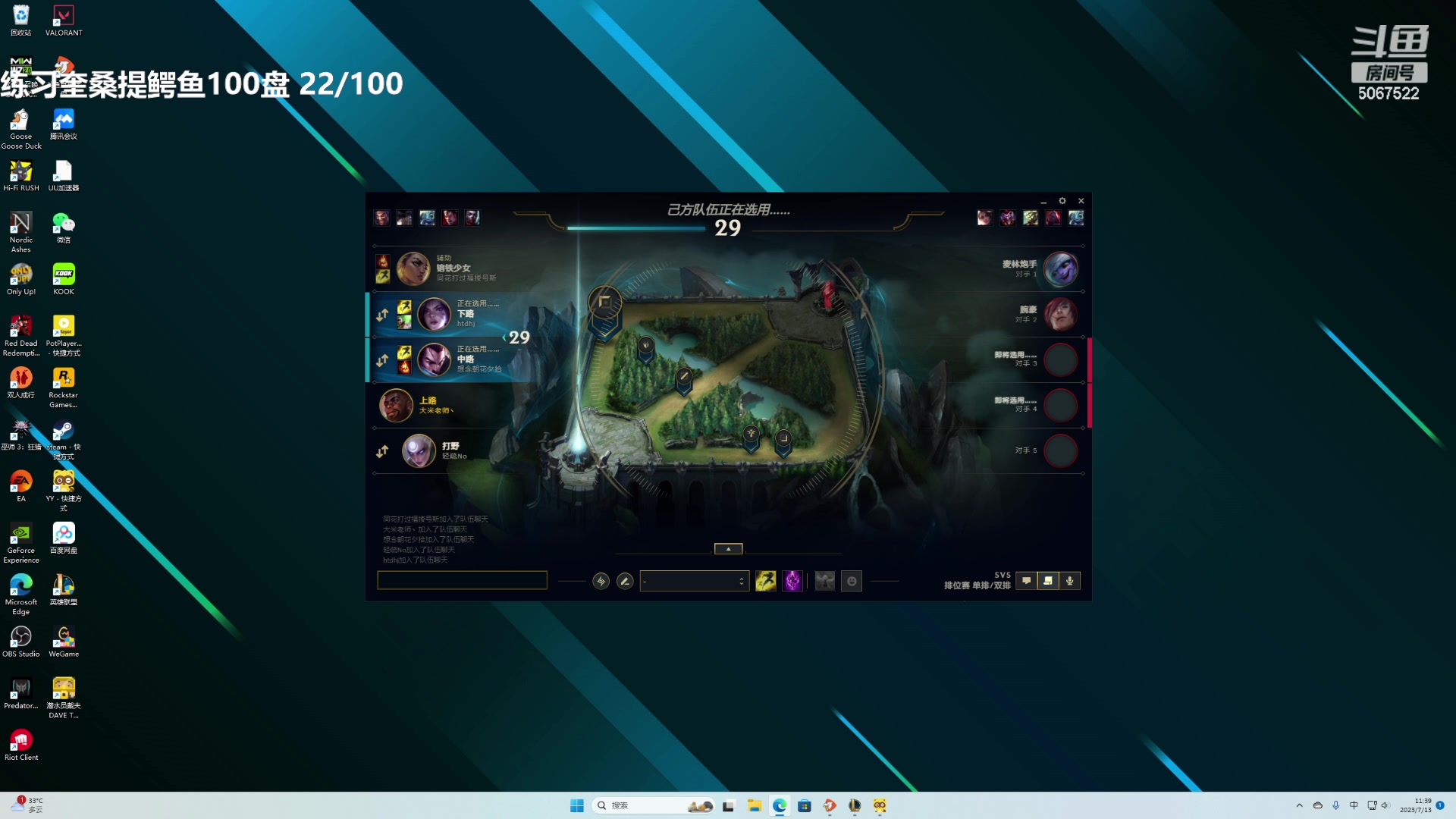Toggle the microphone voice button
This screenshot has height=819, width=1456.
pyautogui.click(x=1070, y=580)
